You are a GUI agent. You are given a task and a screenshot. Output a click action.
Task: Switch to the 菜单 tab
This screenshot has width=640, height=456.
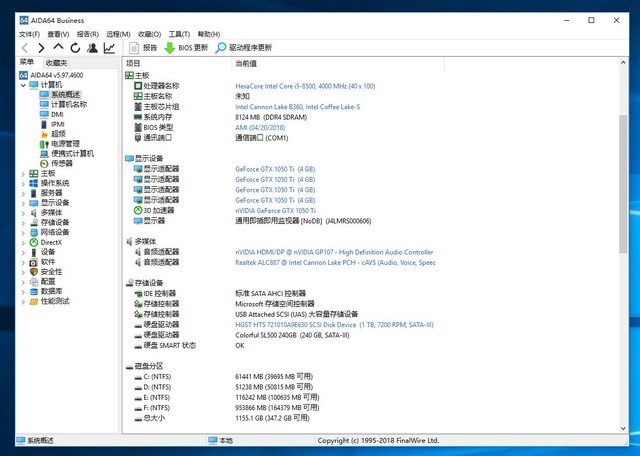(27, 62)
